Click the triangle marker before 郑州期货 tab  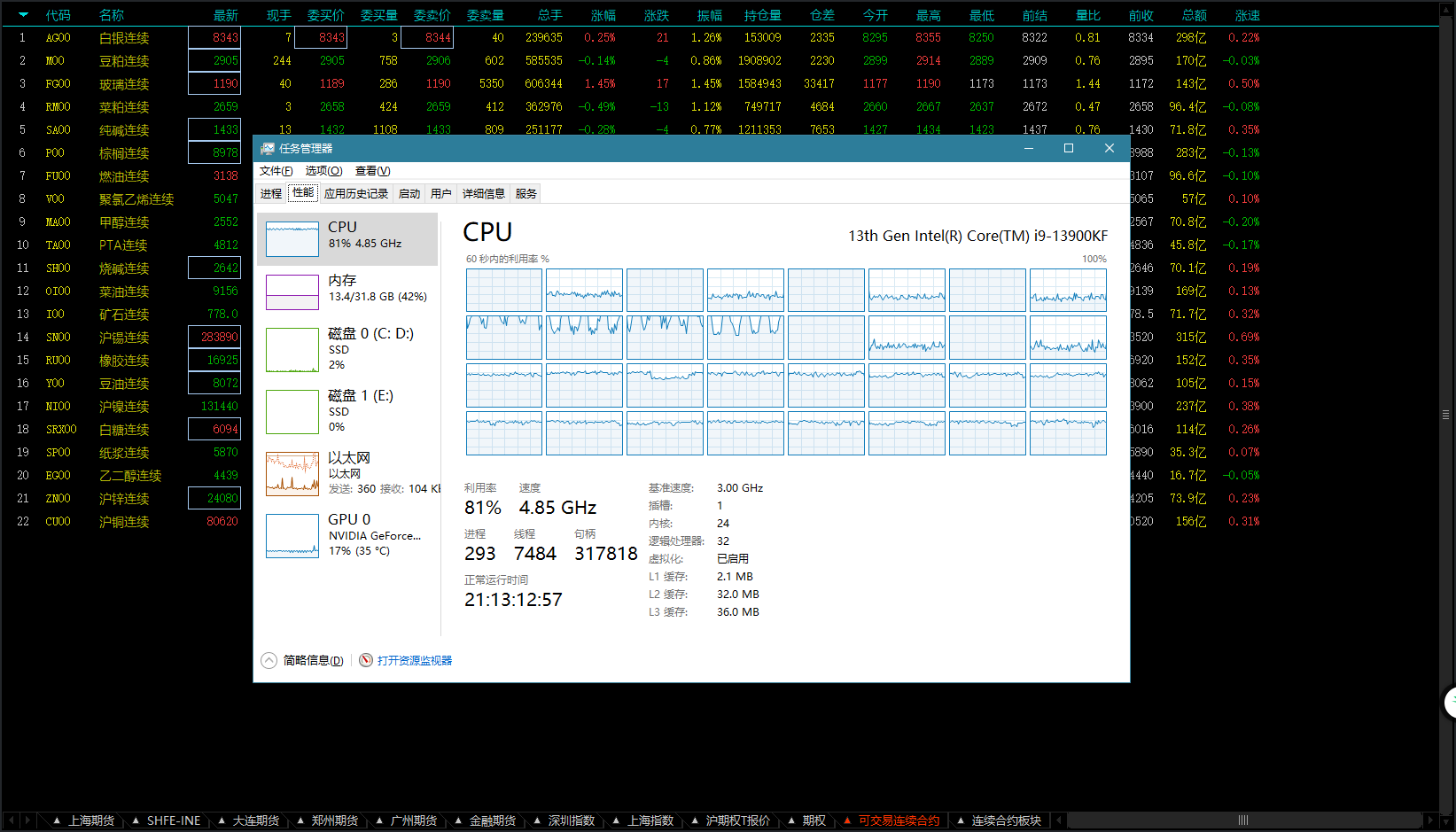[x=300, y=820]
